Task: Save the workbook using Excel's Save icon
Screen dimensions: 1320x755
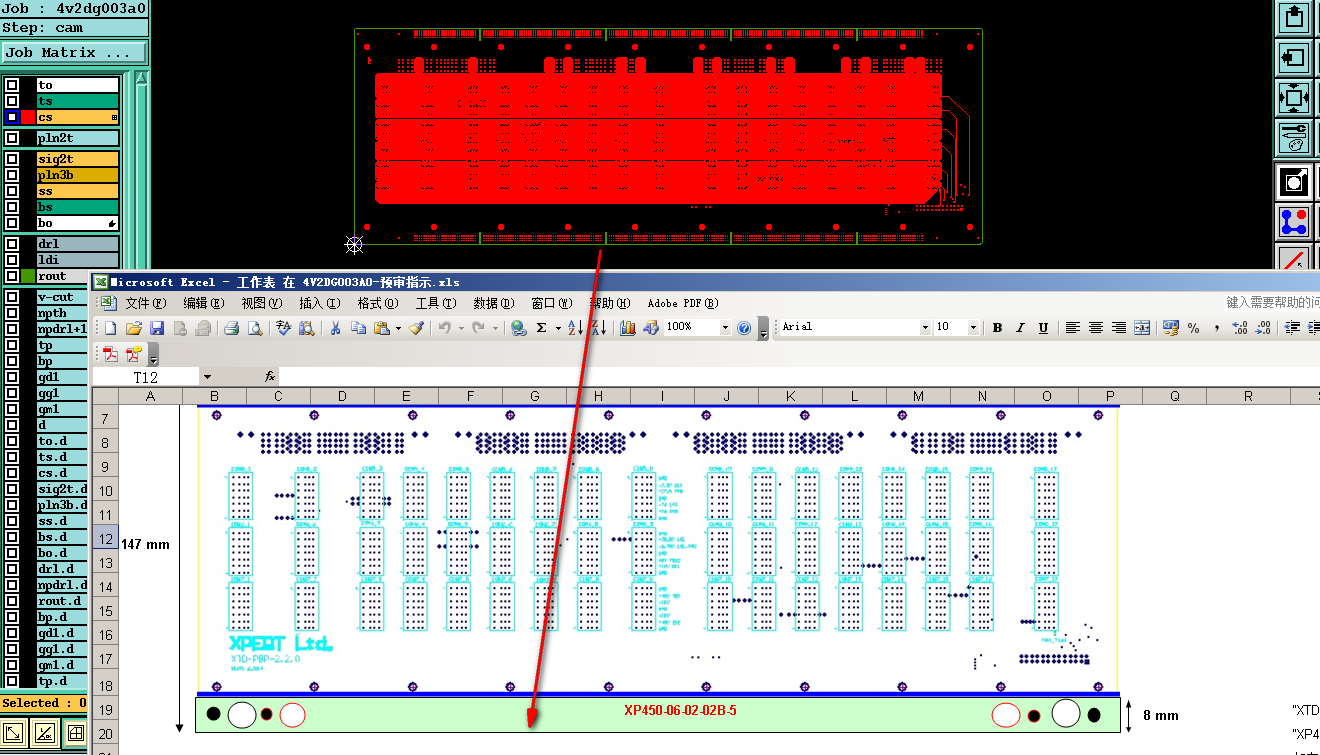Action: coord(157,328)
